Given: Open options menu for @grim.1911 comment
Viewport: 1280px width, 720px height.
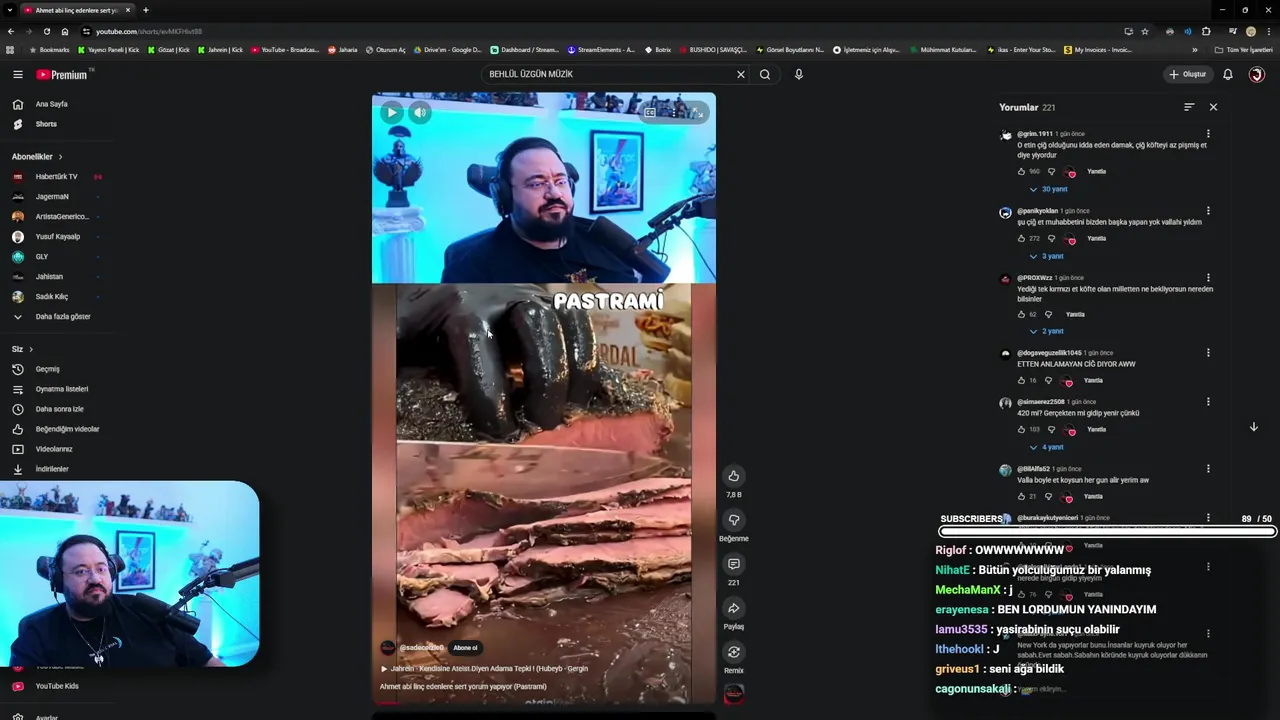Looking at the screenshot, I should click(x=1208, y=134).
